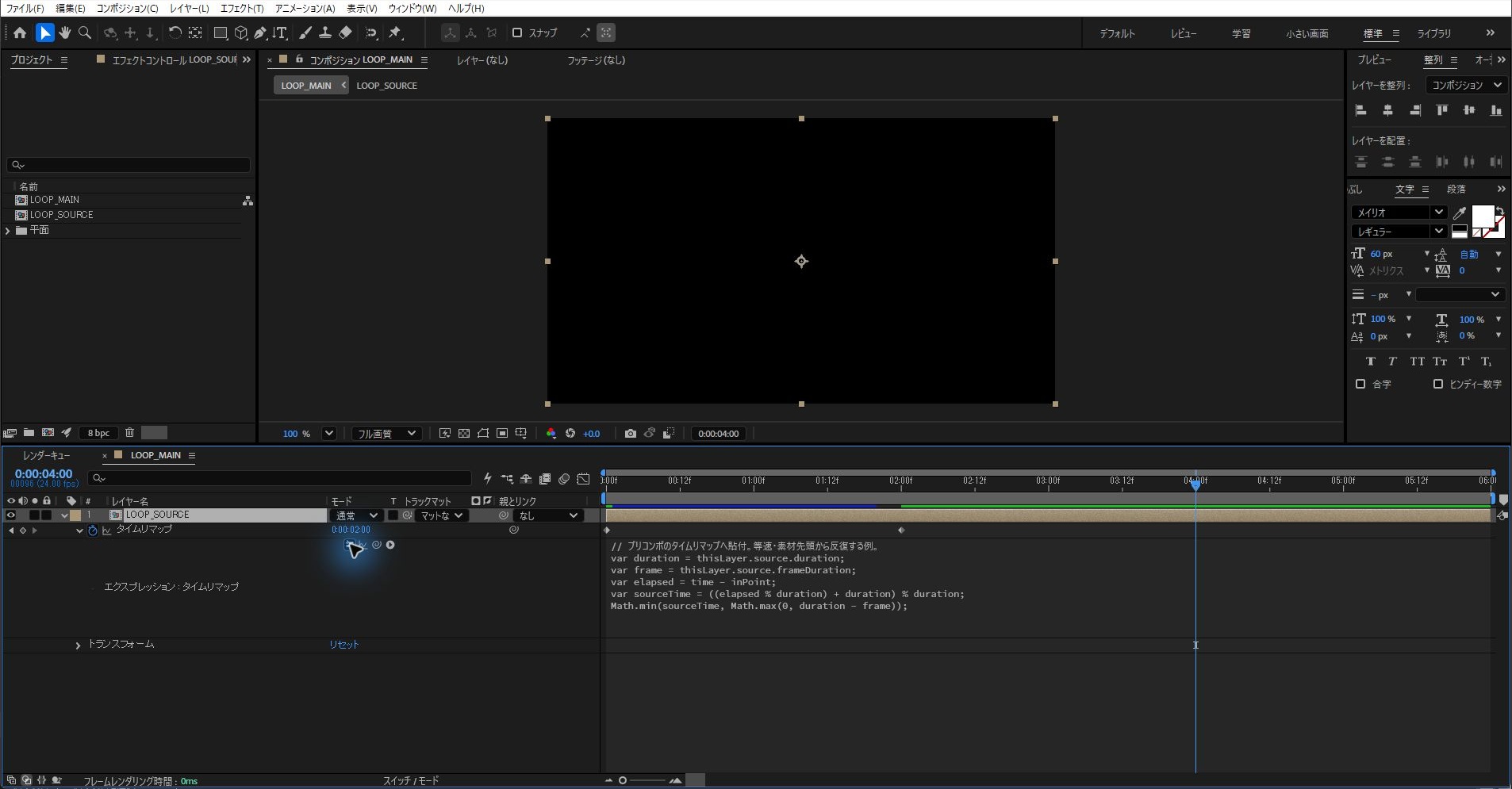Click the delete trash icon in Project panel
Image resolution: width=1512 pixels, height=789 pixels.
point(129,432)
